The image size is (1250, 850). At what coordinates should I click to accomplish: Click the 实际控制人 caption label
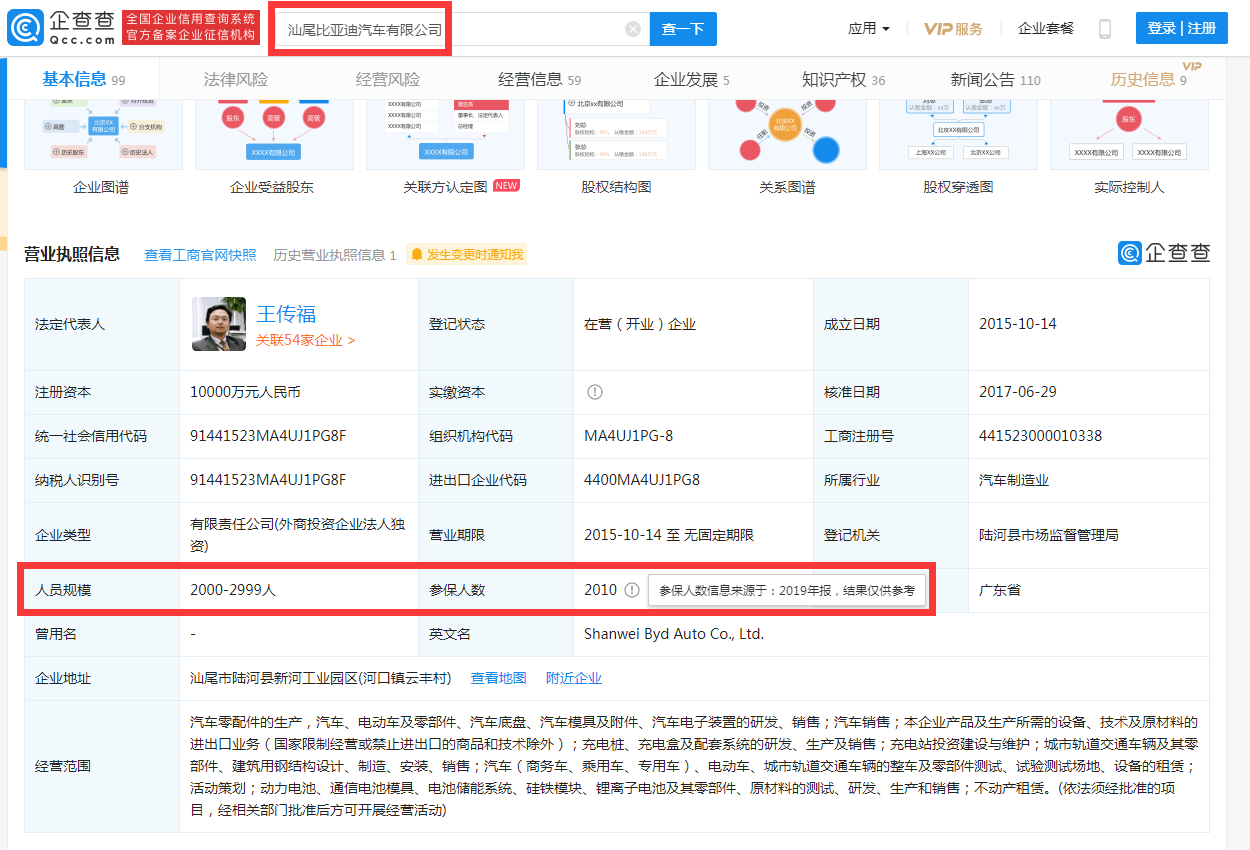click(1129, 187)
